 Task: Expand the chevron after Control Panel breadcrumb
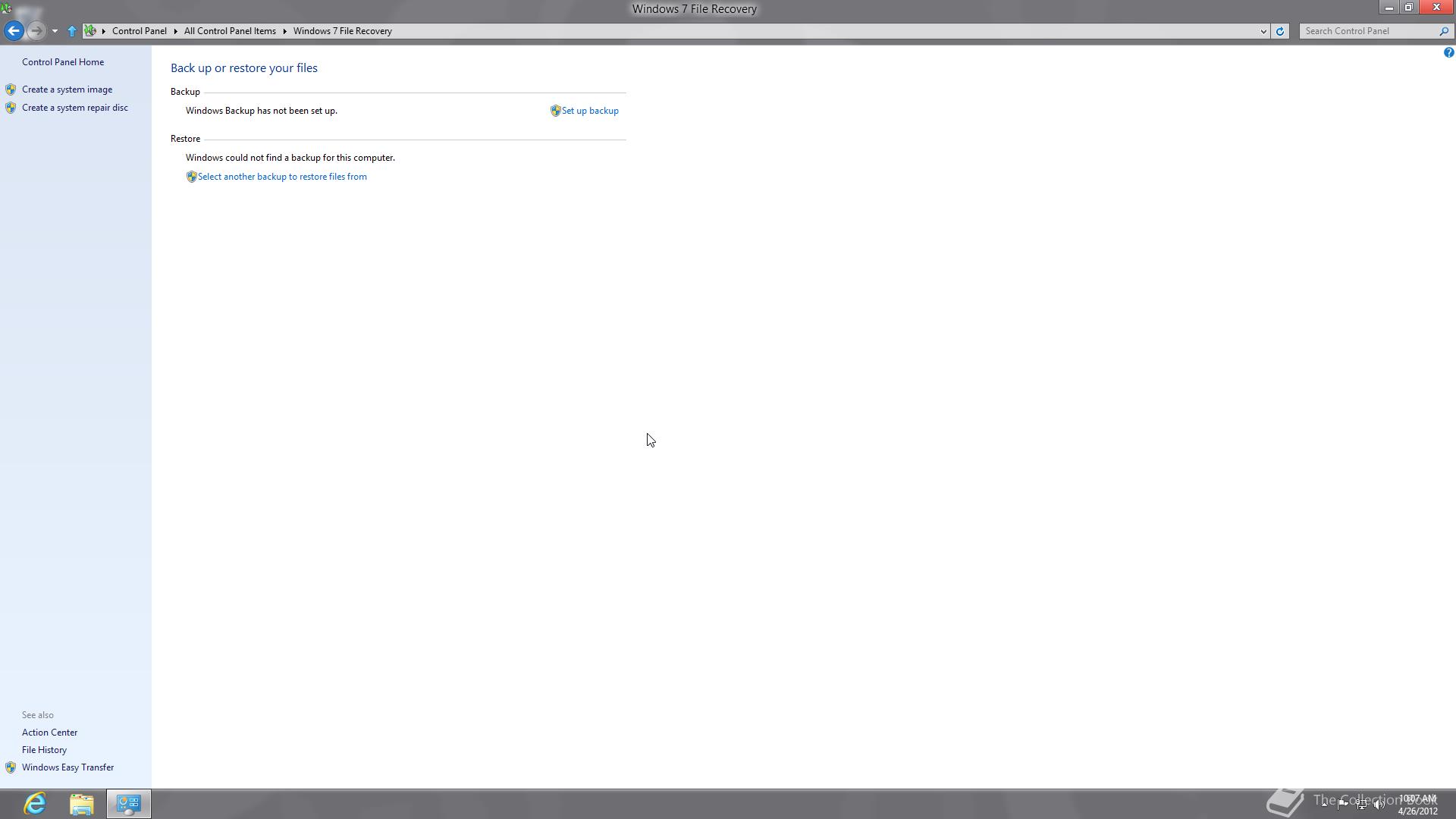[x=175, y=31]
